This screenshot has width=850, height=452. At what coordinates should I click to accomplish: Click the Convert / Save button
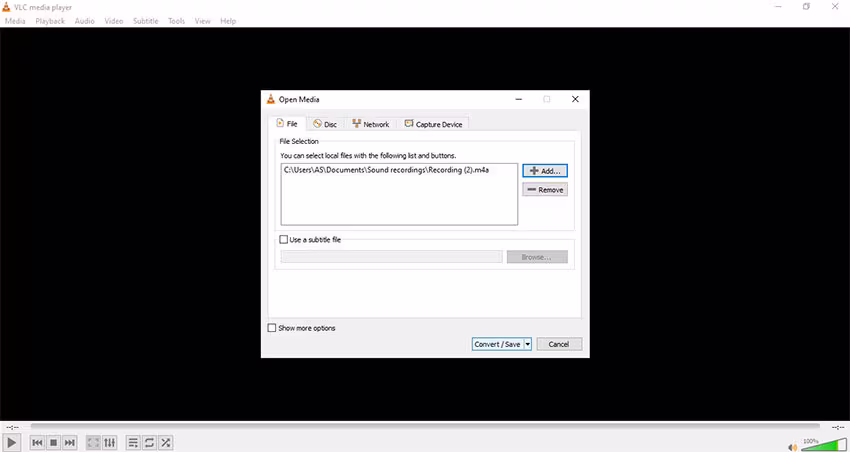tap(497, 344)
